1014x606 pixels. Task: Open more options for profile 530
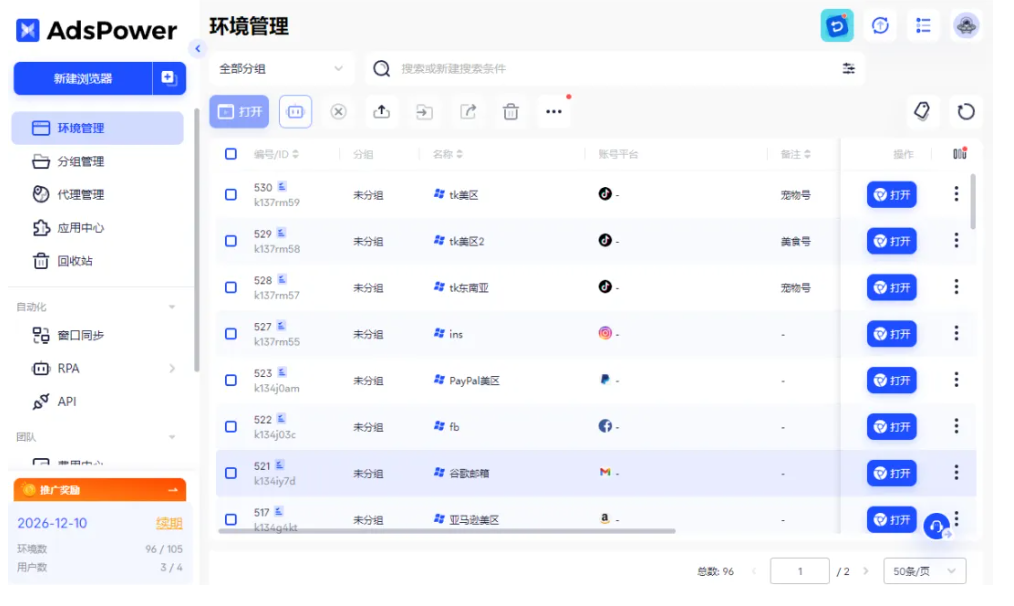(956, 194)
